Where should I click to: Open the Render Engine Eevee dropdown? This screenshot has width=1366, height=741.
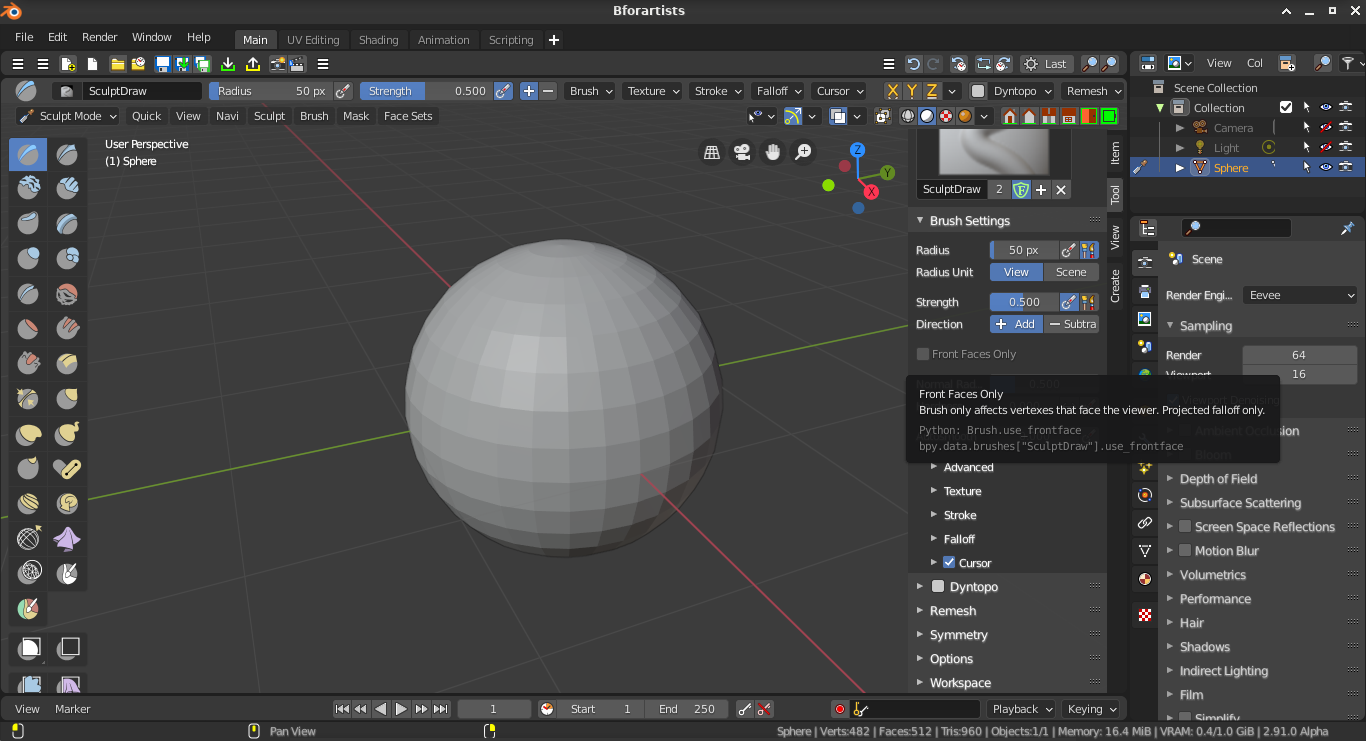pyautogui.click(x=1300, y=295)
